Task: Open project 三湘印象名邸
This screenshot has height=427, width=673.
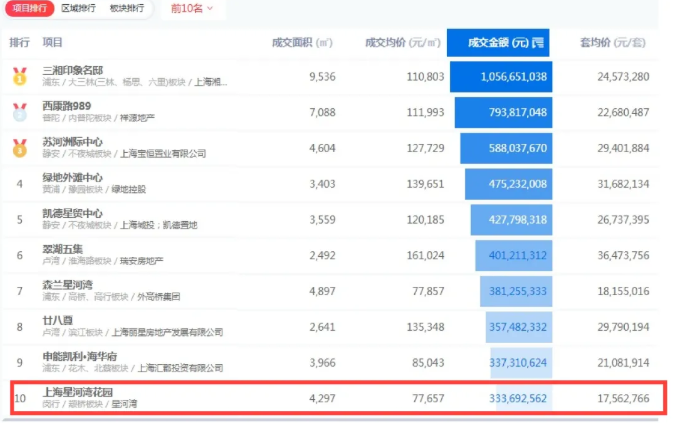Action: tap(73, 70)
